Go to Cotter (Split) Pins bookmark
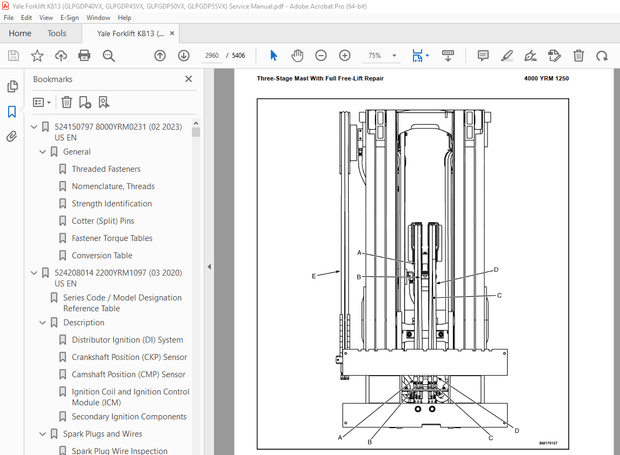Screen dimensions: 620x455 tap(103, 221)
